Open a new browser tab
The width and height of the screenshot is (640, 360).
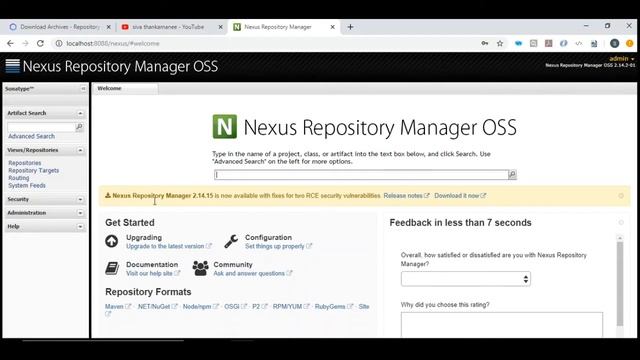pos(350,27)
